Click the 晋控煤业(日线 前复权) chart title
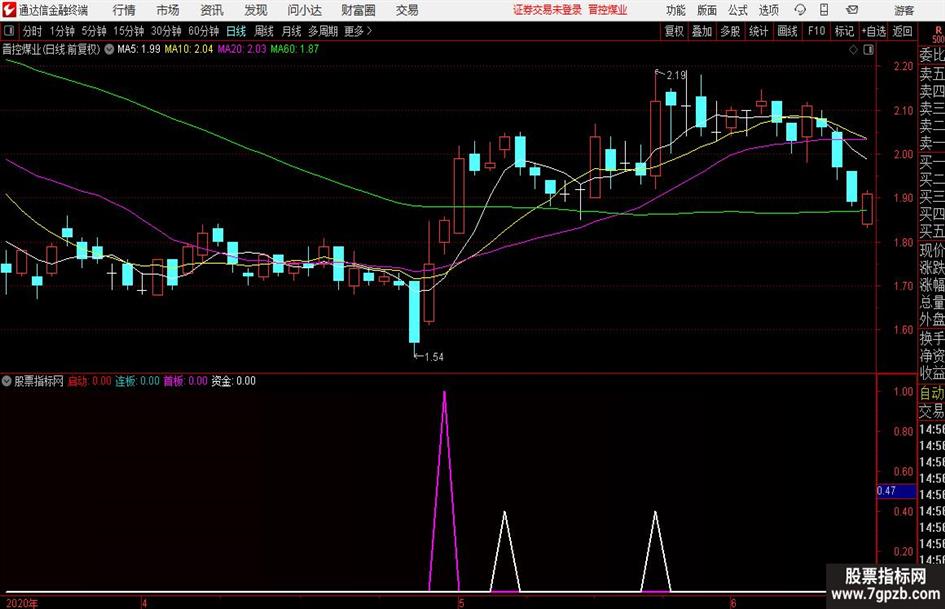945x609 pixels. [51, 49]
